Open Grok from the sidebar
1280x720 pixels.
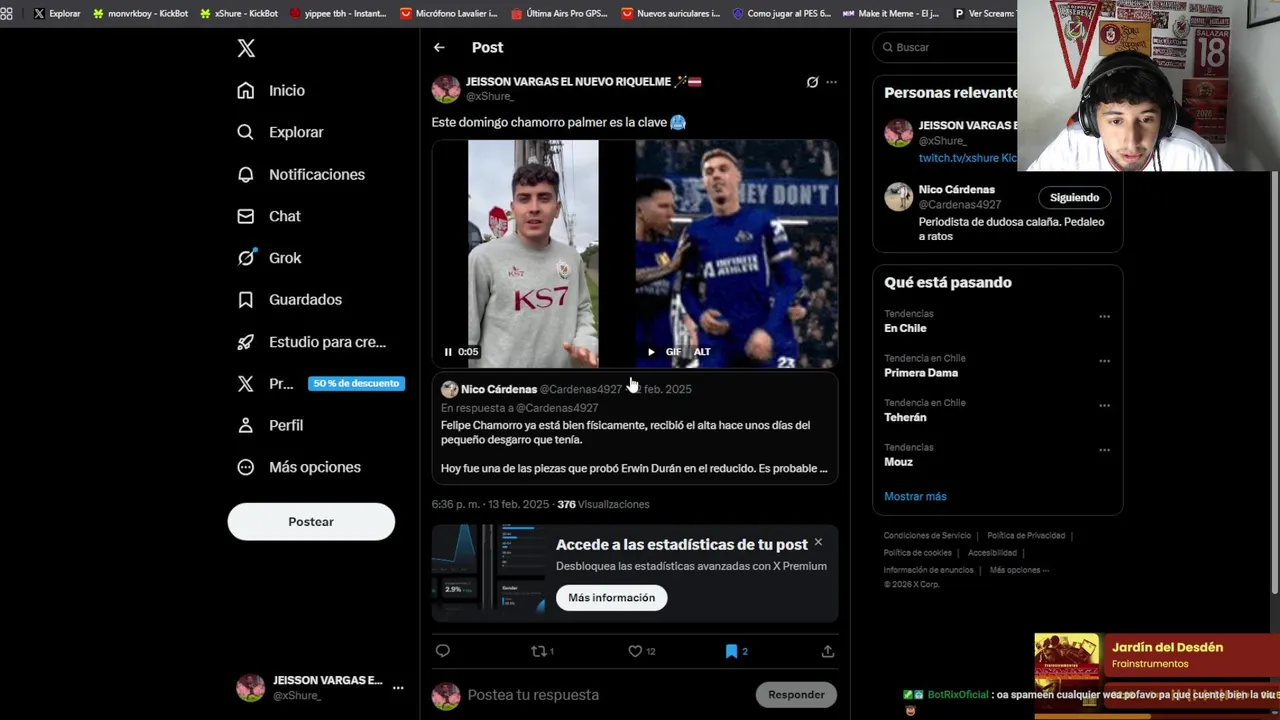click(269, 258)
